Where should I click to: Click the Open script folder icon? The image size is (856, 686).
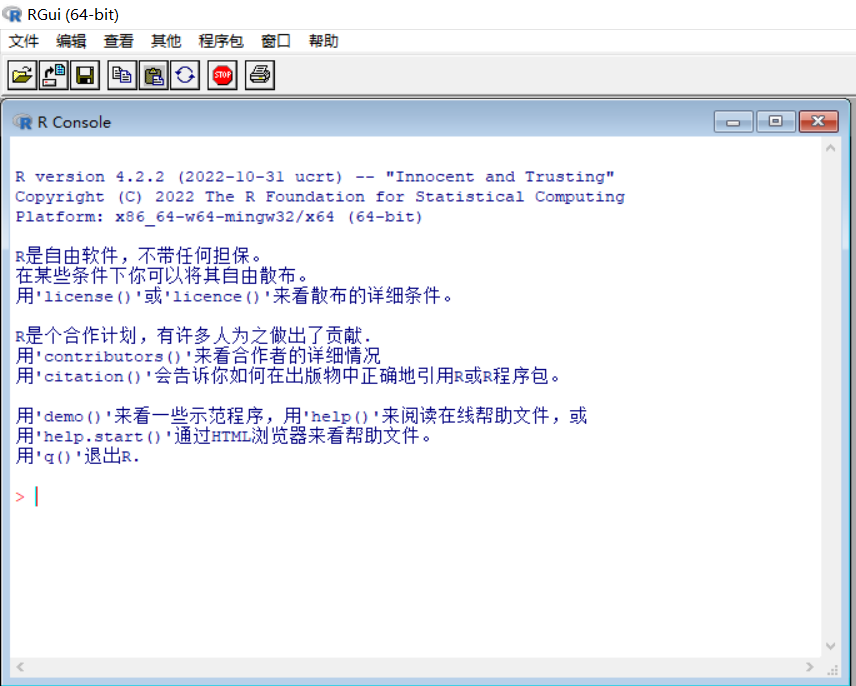(x=22, y=75)
